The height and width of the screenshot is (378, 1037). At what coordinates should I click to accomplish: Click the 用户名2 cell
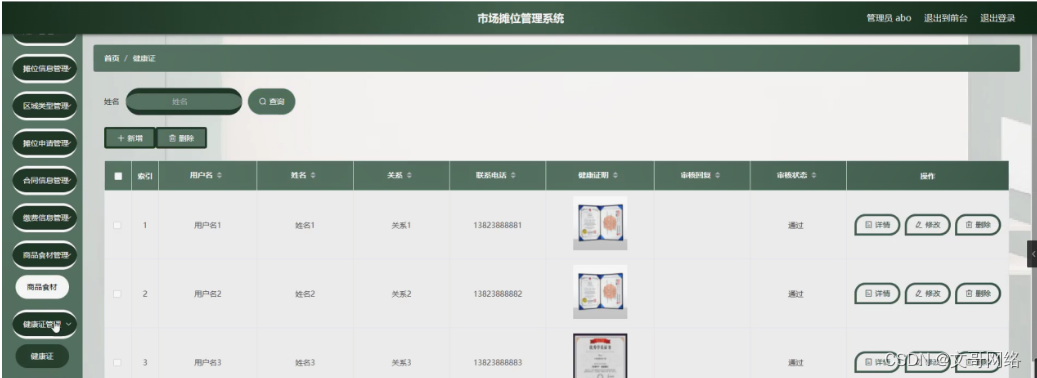click(x=207, y=294)
